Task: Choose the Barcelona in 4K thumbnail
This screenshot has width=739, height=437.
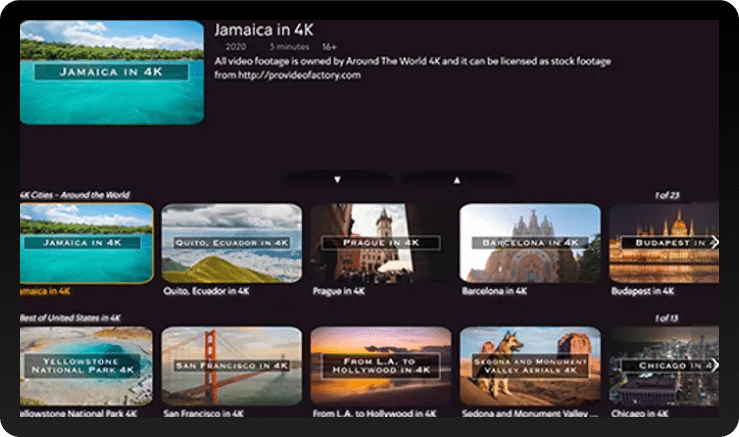Action: click(x=530, y=243)
